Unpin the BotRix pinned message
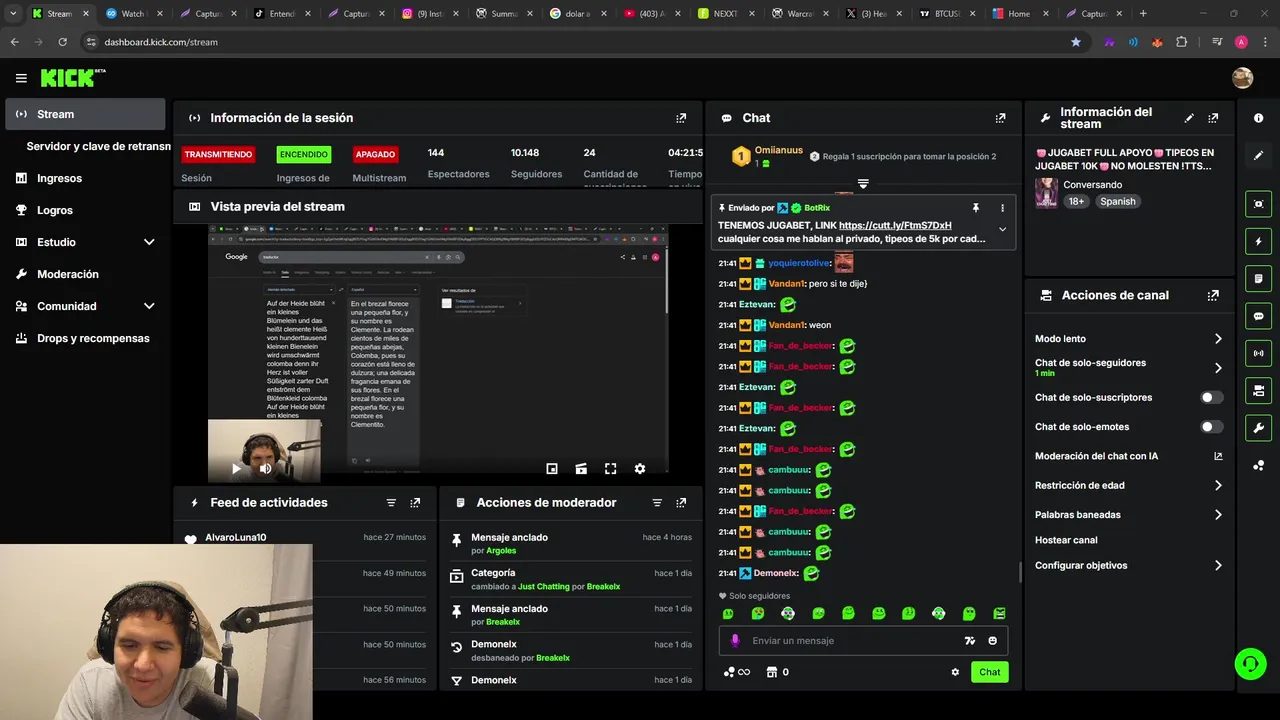 (x=975, y=208)
